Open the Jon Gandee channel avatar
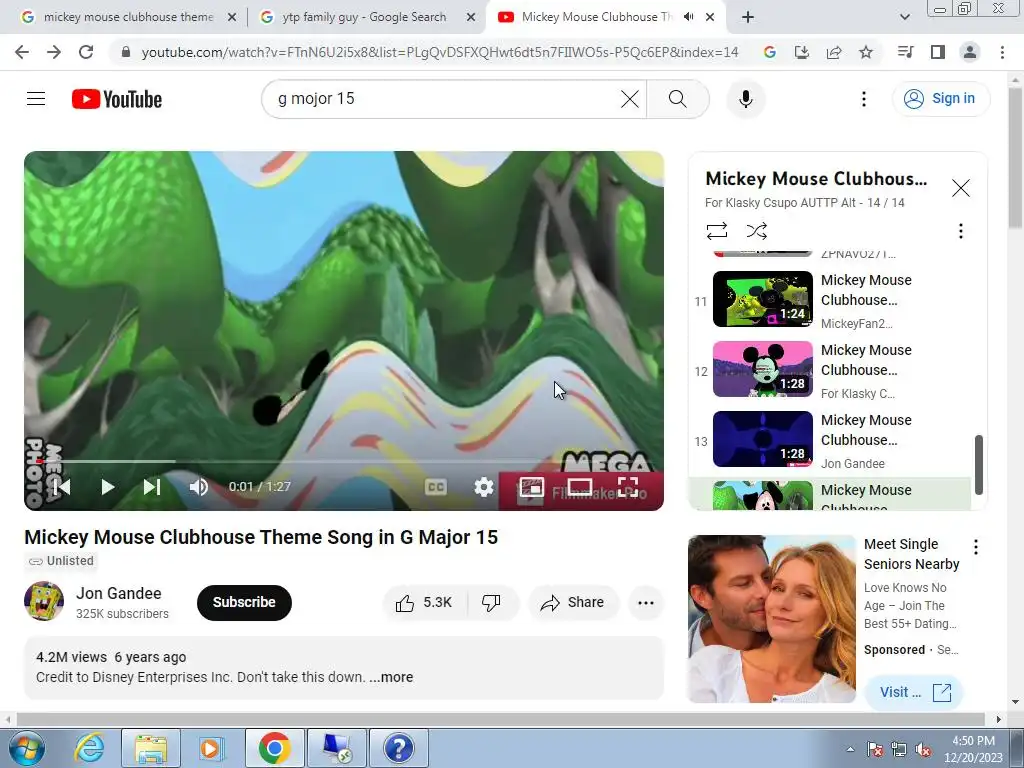 click(x=44, y=601)
